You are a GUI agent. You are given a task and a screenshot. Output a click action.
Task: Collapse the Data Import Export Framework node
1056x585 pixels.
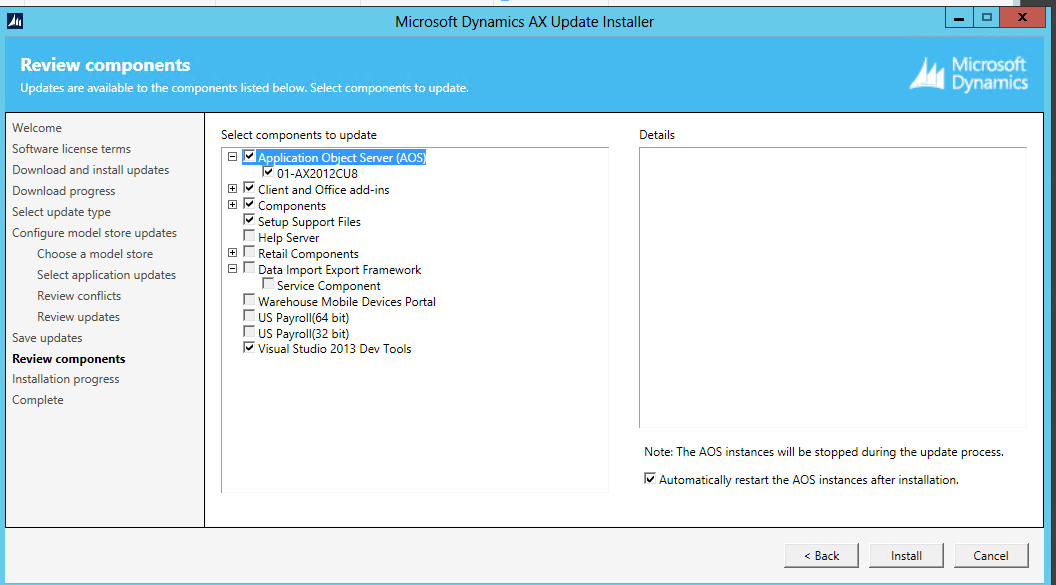click(233, 269)
